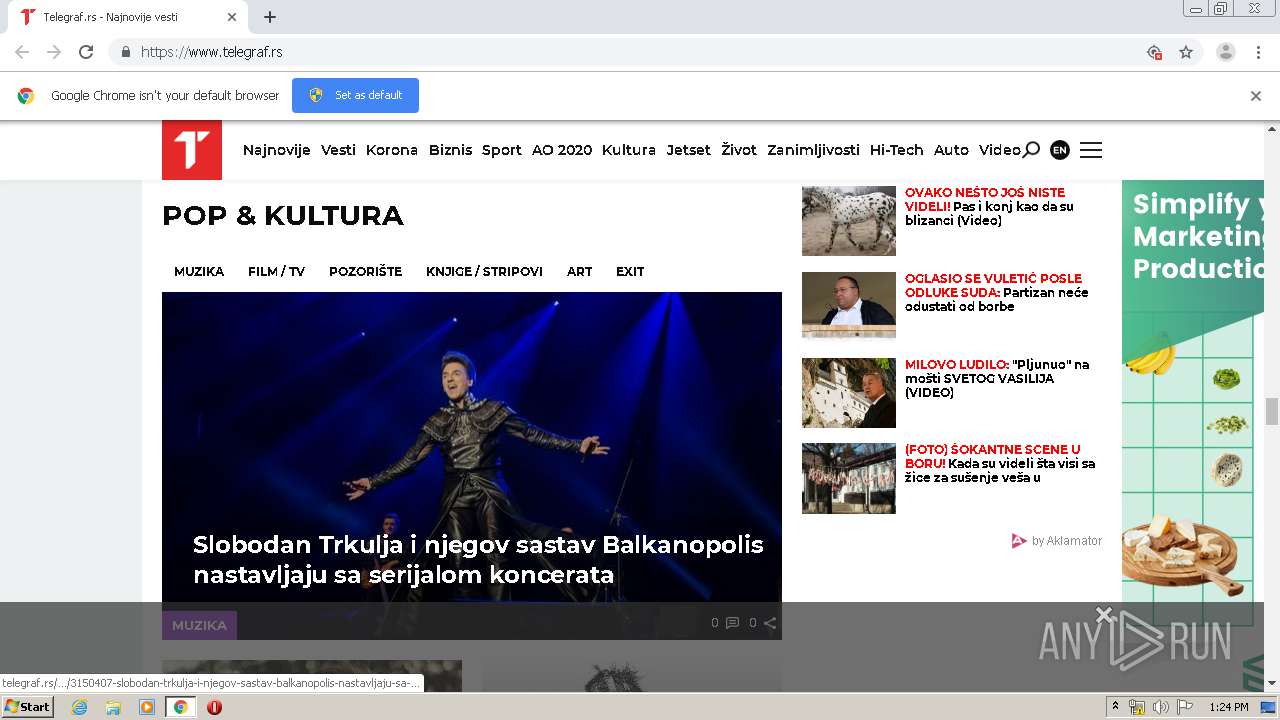Click the browser Forward arrow
Viewport: 1280px width, 720px height.
click(54, 52)
